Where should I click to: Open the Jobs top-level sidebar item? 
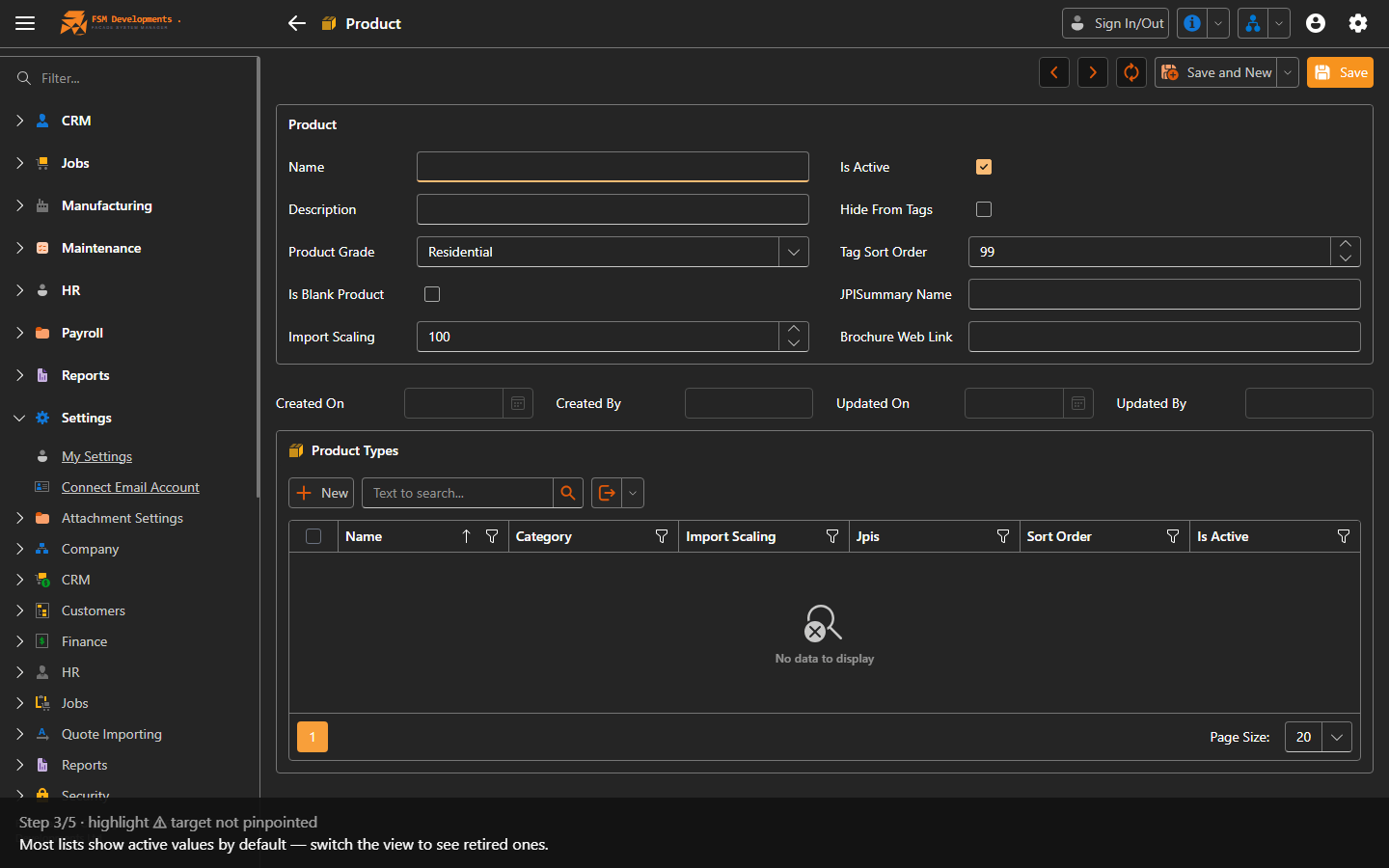pyautogui.click(x=75, y=163)
